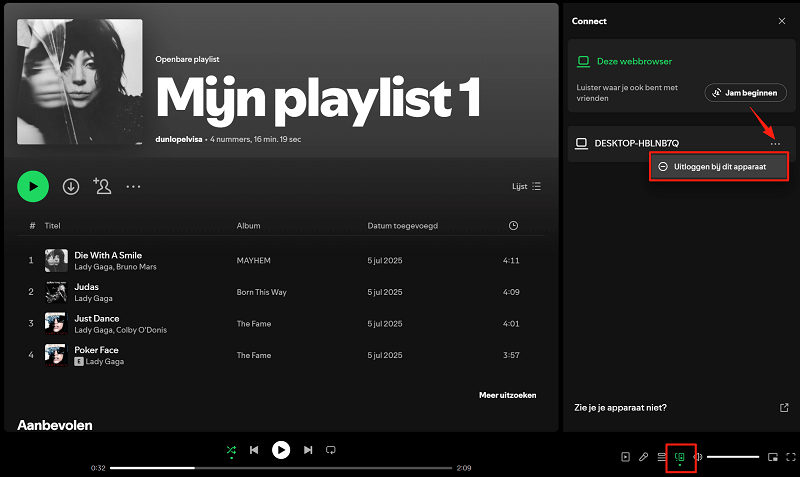Screen dimensions: 800x477
Task: Seek using the playback progress bar
Action: 281,468
